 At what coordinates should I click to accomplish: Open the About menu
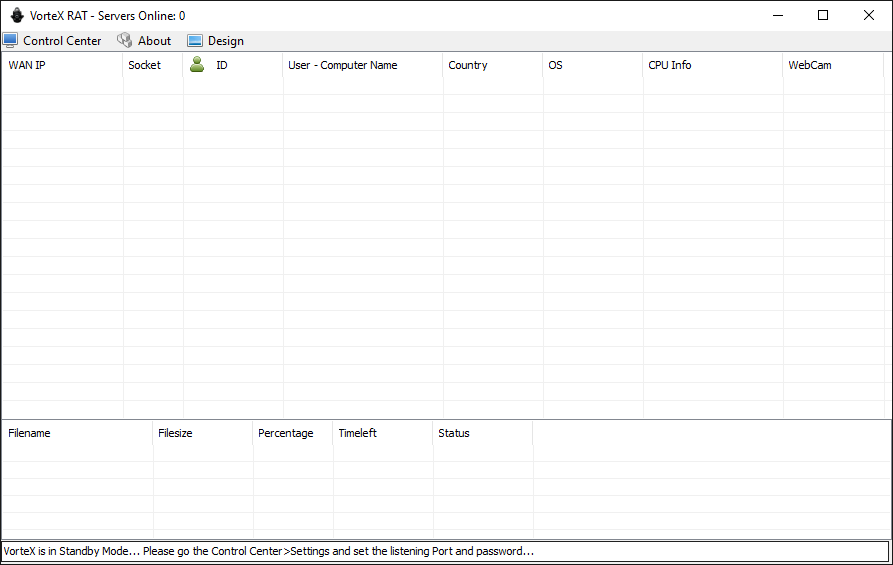(x=154, y=41)
